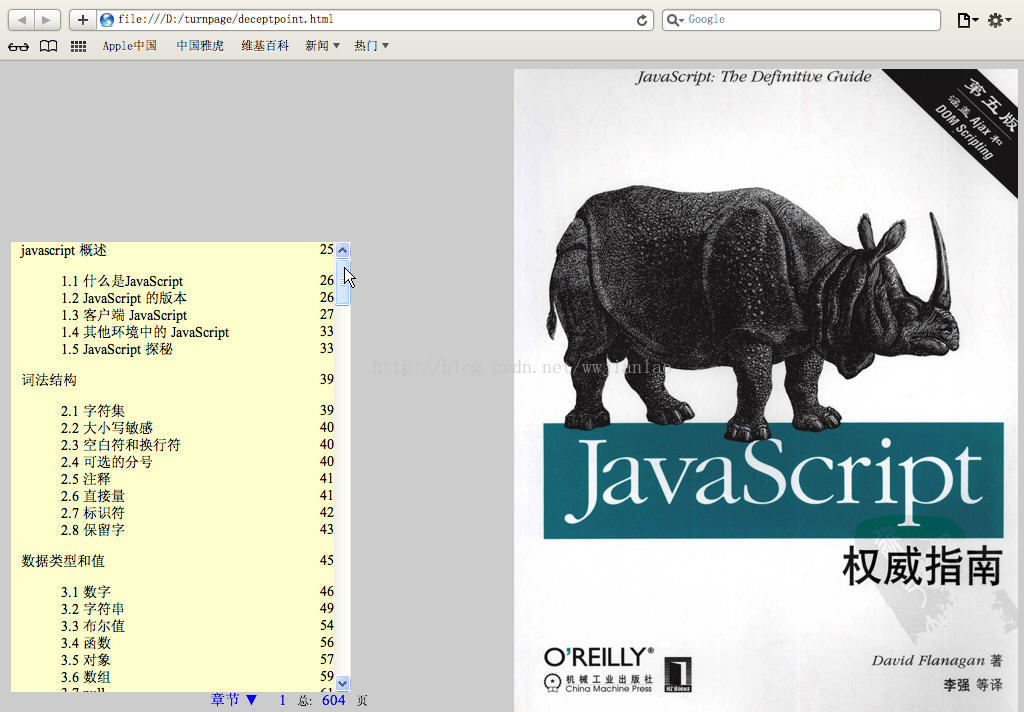Open Reading List glasses icon

click(18, 46)
